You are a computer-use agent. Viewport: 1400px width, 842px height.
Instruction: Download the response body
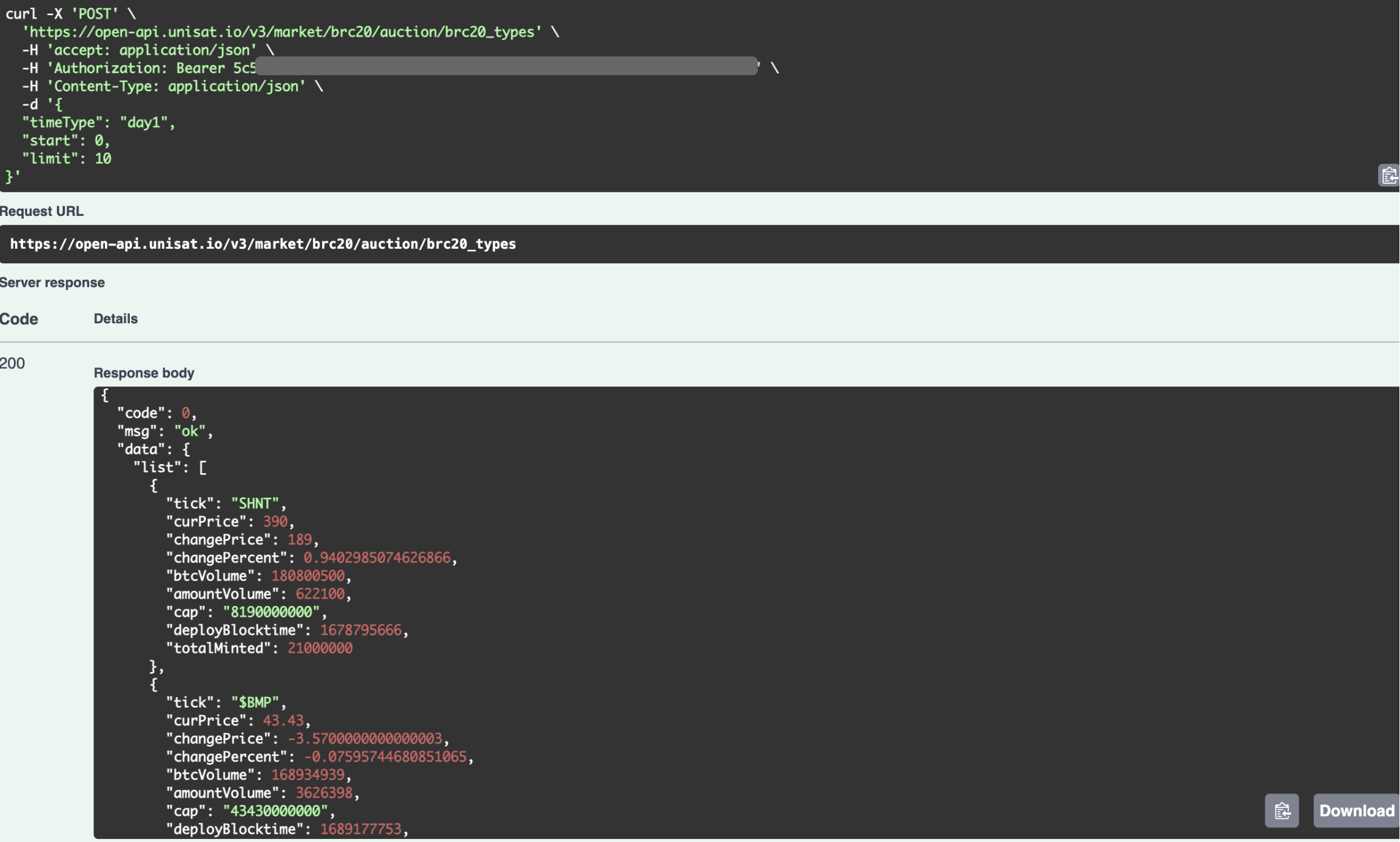tap(1356, 810)
